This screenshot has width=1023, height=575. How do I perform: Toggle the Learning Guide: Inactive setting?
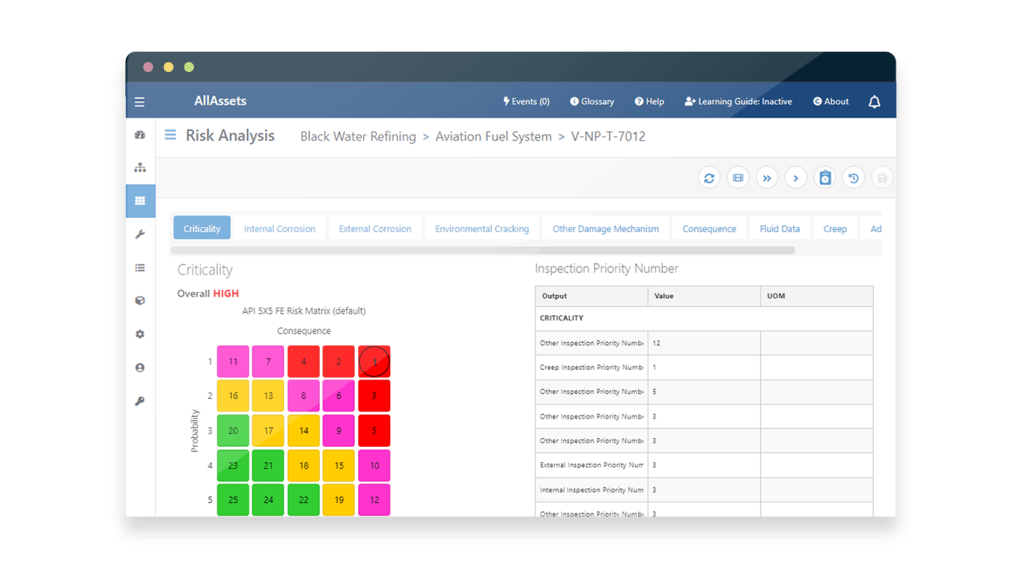pyautogui.click(x=738, y=102)
